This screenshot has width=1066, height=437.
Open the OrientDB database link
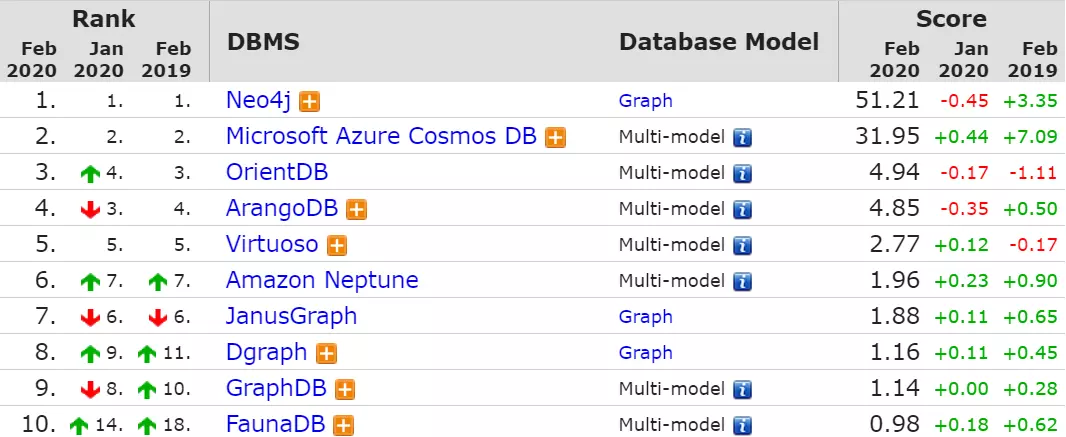(x=277, y=172)
